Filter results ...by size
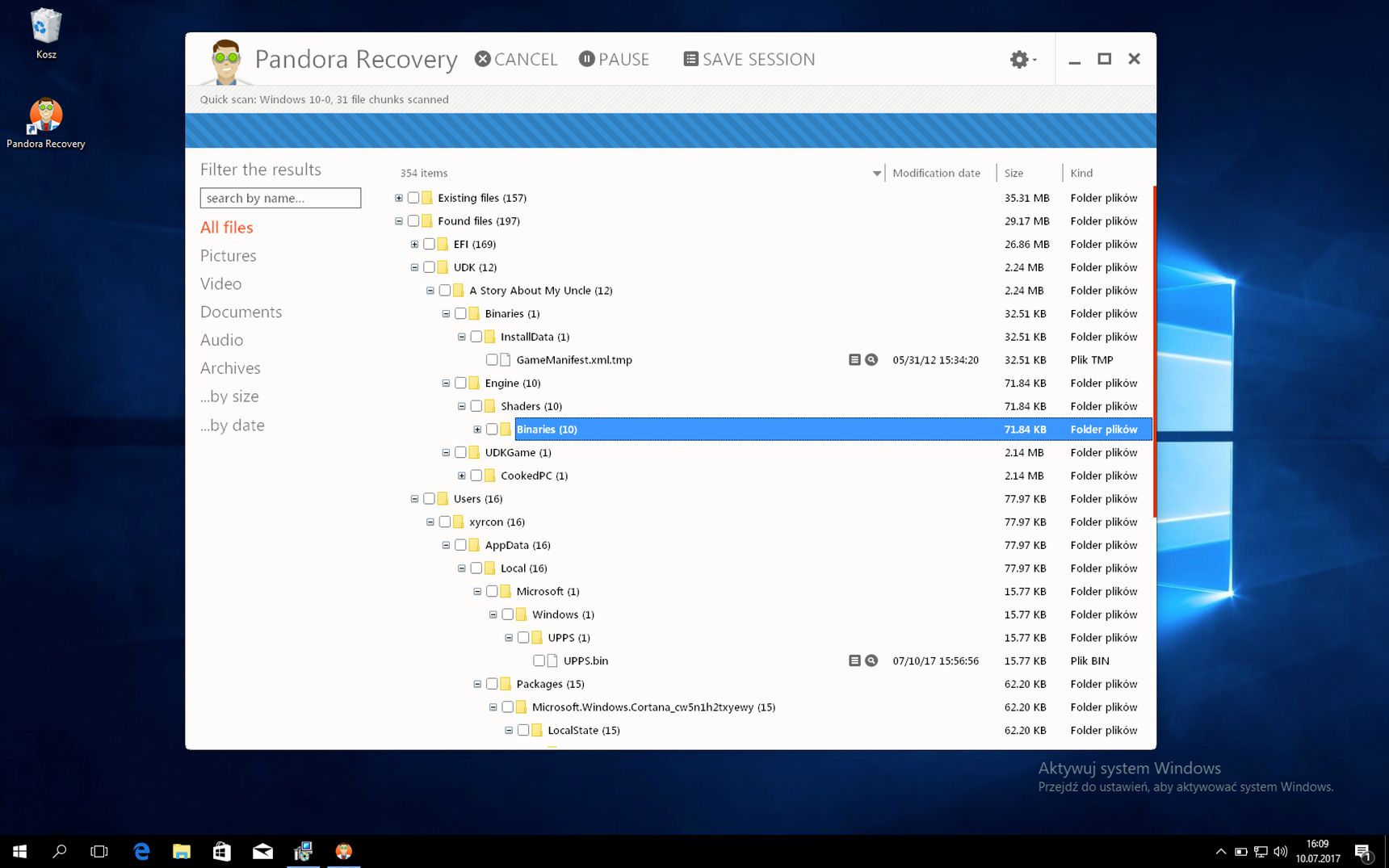 pos(230,397)
